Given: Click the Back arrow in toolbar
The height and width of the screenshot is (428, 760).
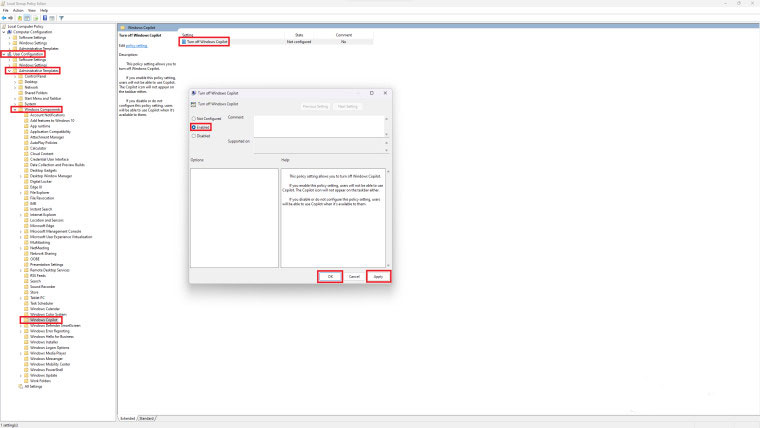Looking at the screenshot, I should [x=4, y=18].
